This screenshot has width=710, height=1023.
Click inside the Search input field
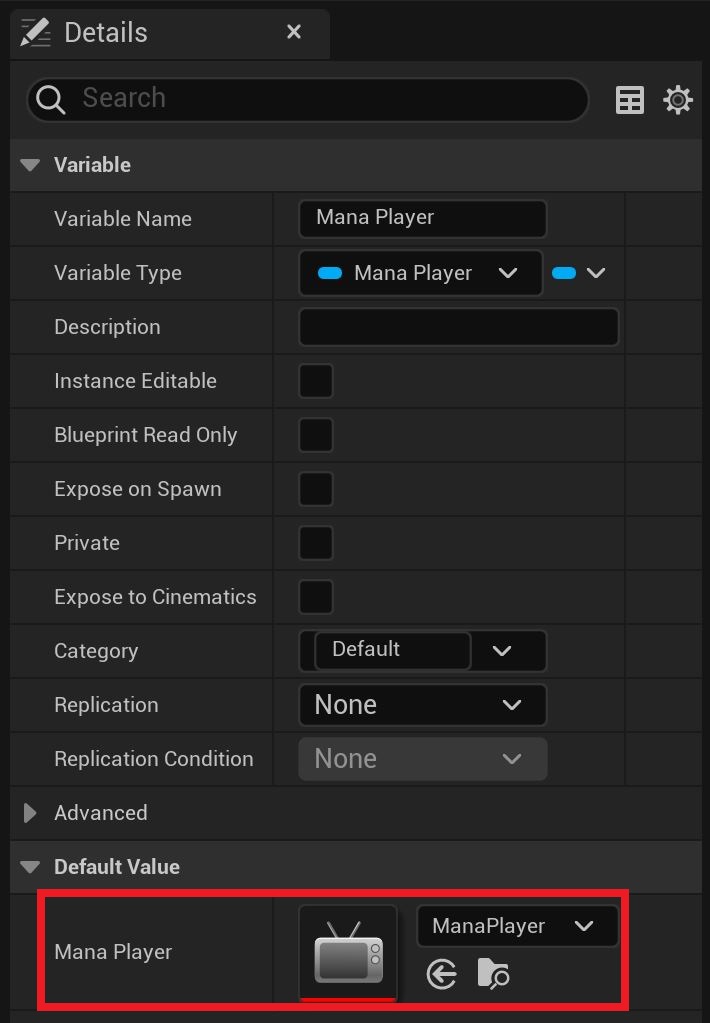(x=300, y=99)
